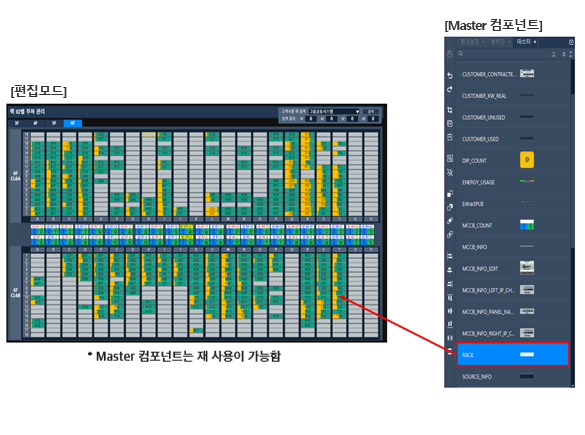Select the RACK master component
This screenshot has height=435, width=585.
[x=512, y=354]
